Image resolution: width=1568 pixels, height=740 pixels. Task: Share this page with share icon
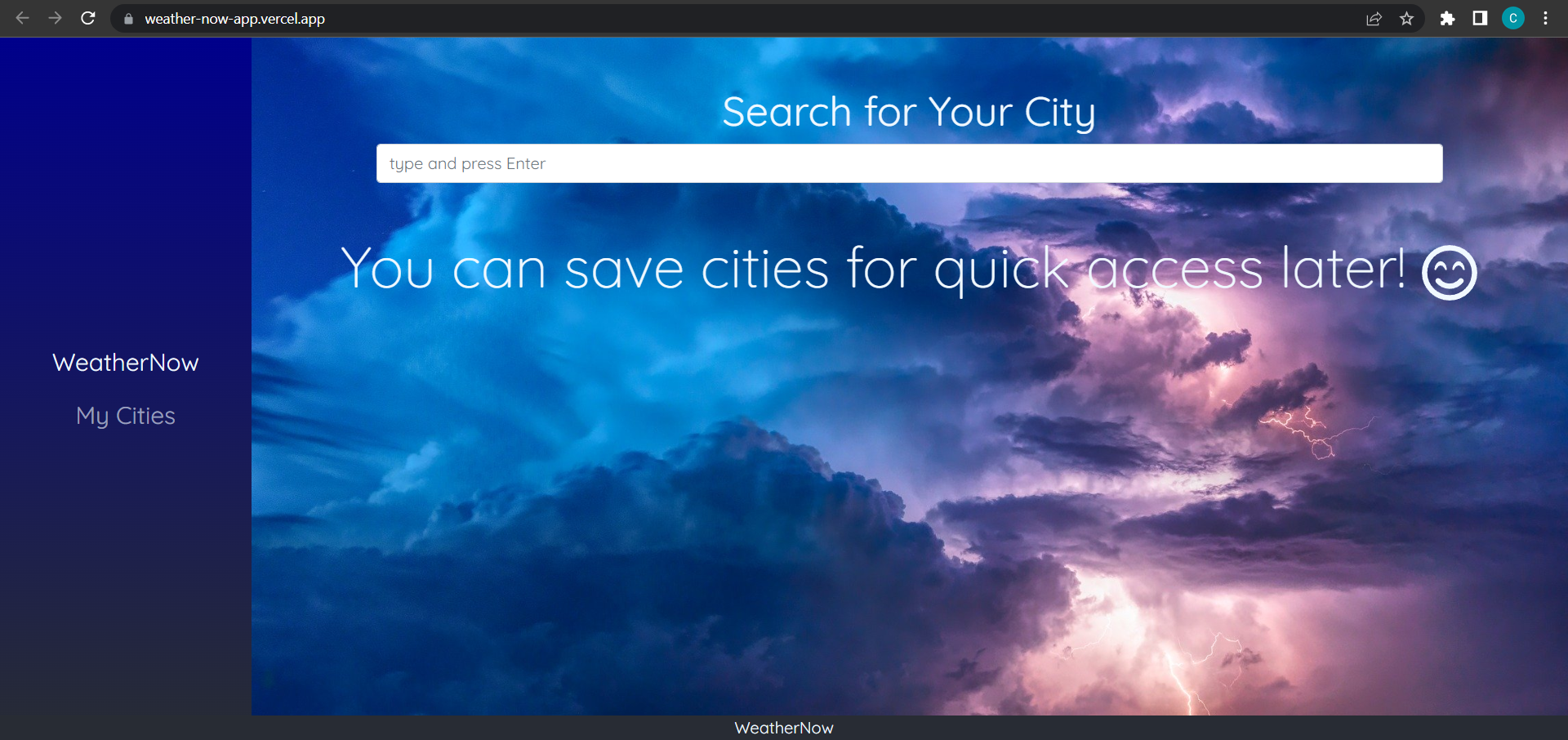click(x=1374, y=19)
